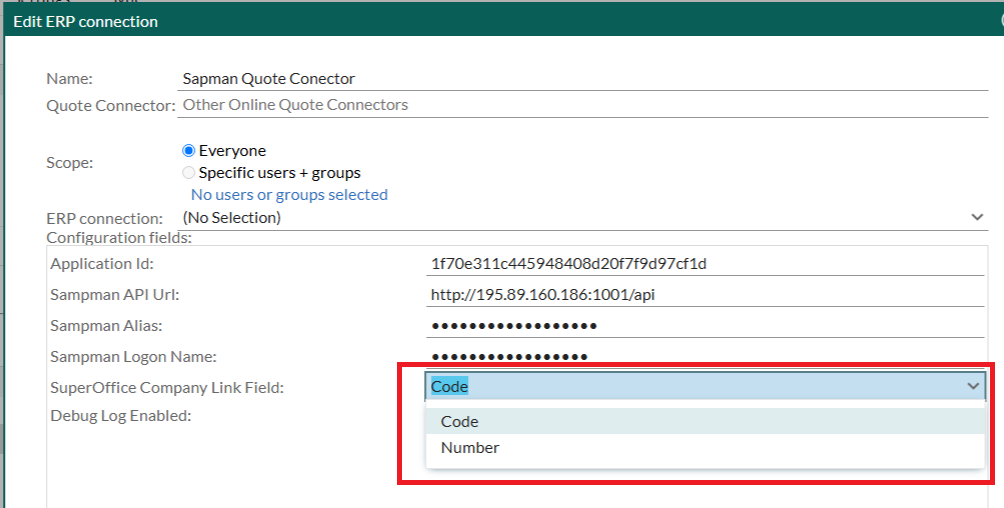The width and height of the screenshot is (1004, 508).
Task: Click the masked Sampman Logon Name field
Action: (705, 356)
